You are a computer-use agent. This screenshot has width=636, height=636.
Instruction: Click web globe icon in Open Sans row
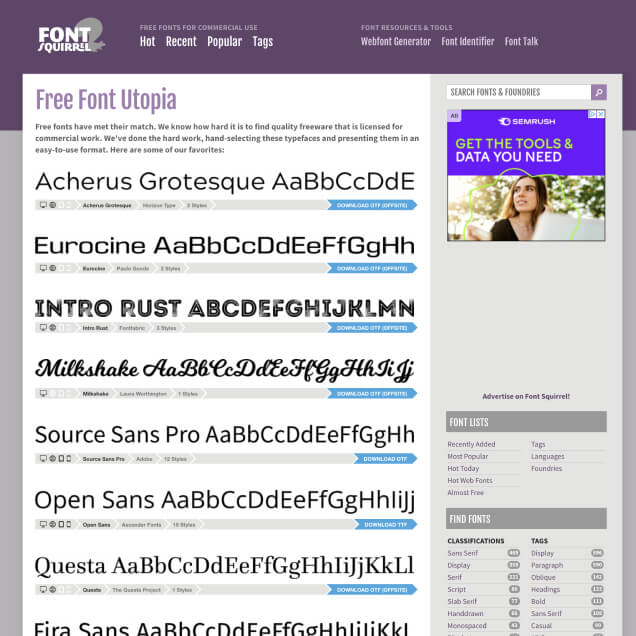coord(53,524)
